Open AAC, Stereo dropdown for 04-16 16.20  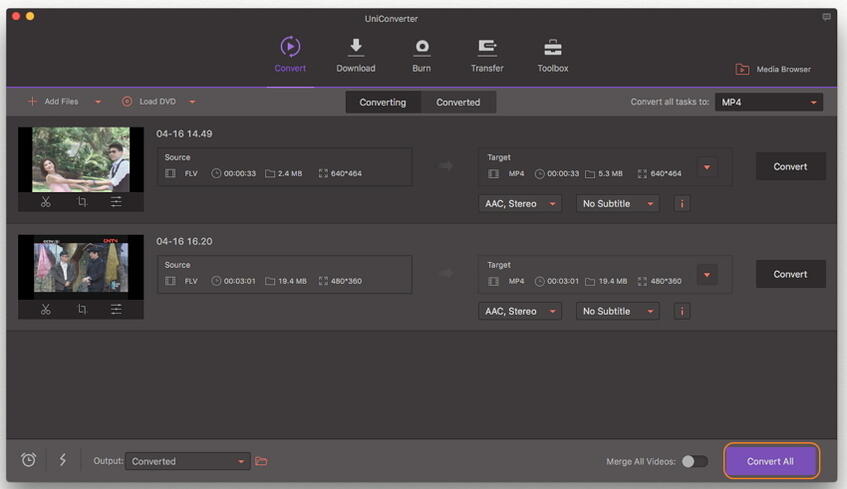pos(520,311)
